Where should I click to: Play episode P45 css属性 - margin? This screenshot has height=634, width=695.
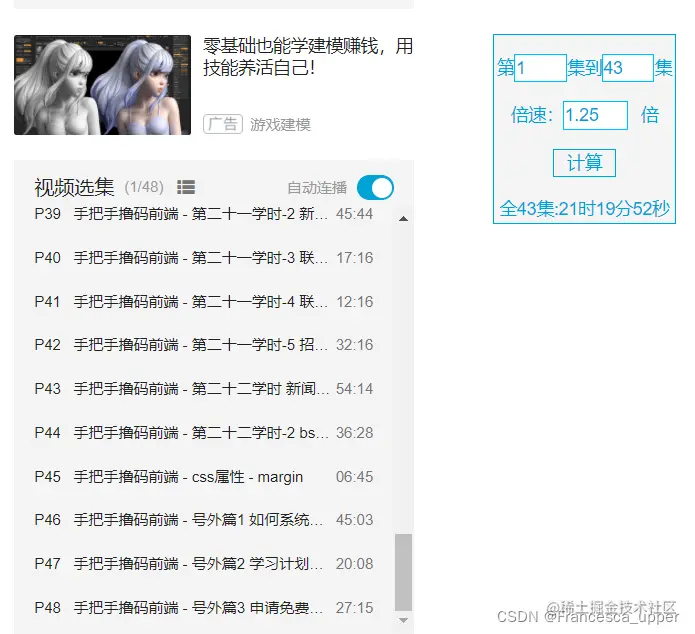(204, 477)
